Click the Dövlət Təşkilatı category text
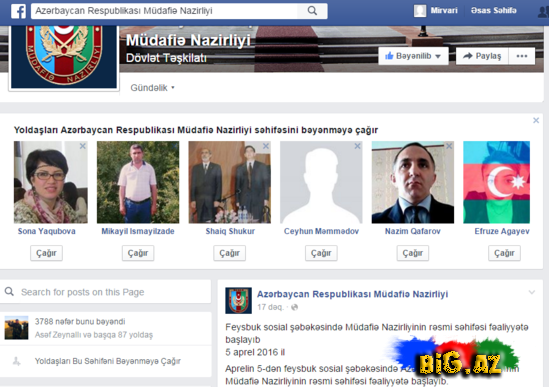Image resolution: width=549 pixels, height=387 pixels. point(166,58)
